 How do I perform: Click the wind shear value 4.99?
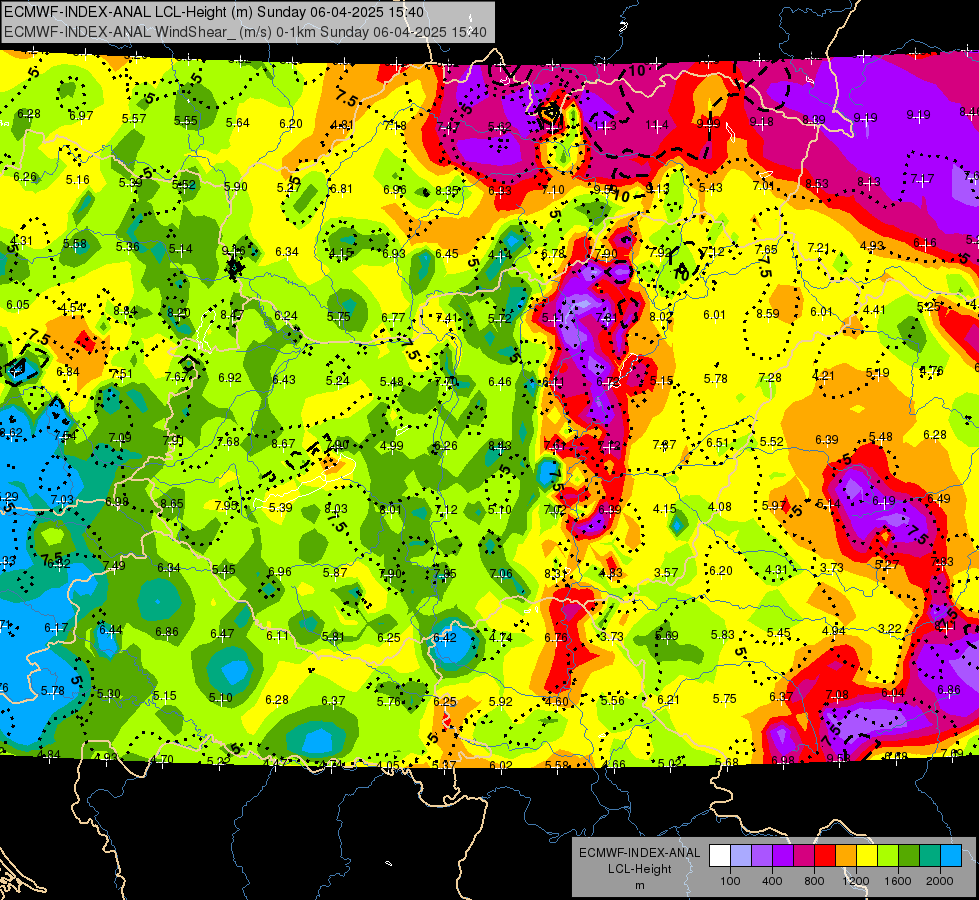pos(391,445)
